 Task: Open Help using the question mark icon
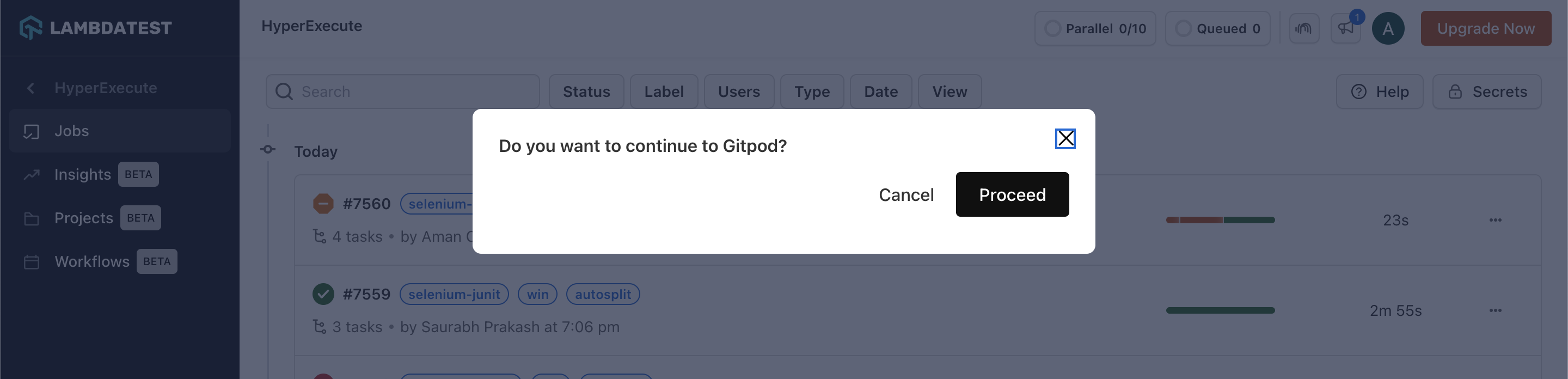[x=1379, y=91]
